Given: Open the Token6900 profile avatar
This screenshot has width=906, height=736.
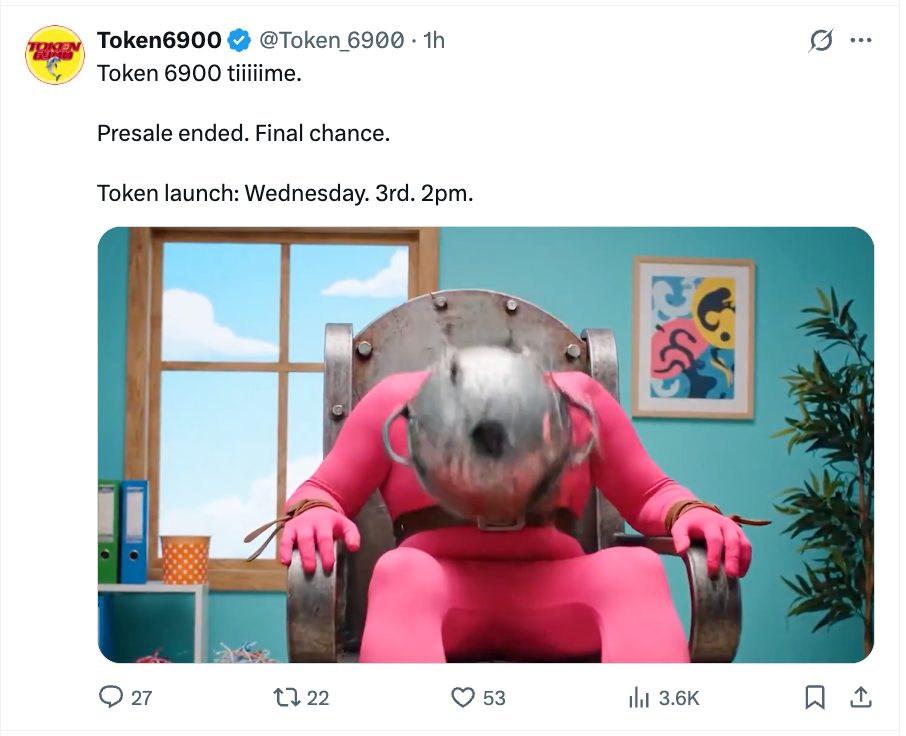Looking at the screenshot, I should point(55,55).
